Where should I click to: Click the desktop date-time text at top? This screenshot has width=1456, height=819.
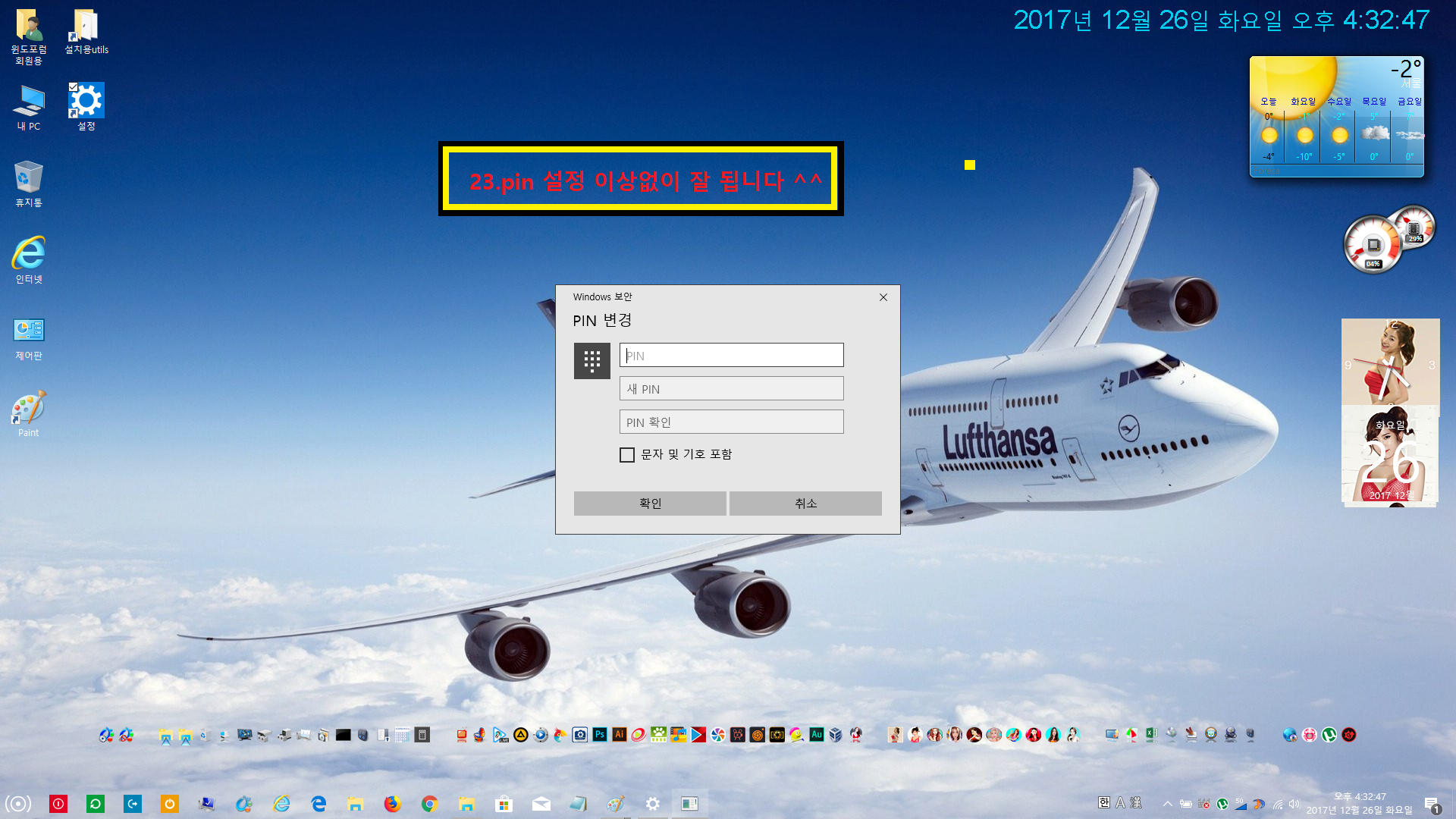pos(1221,20)
